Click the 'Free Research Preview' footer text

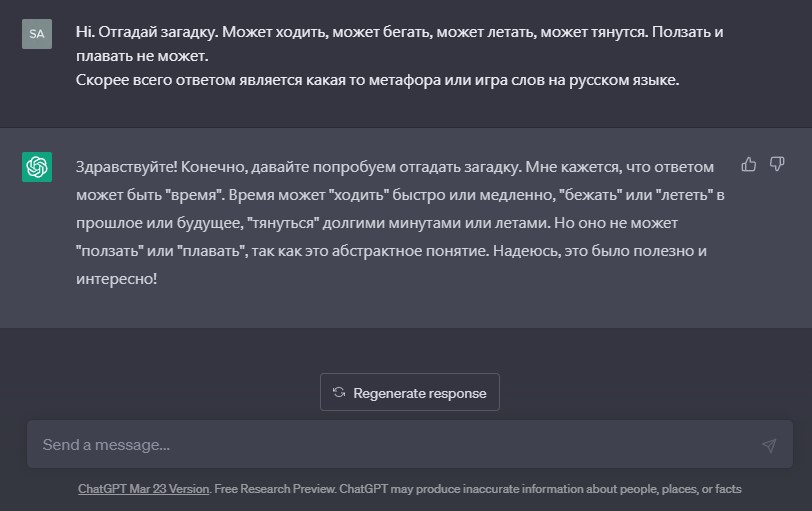275,489
